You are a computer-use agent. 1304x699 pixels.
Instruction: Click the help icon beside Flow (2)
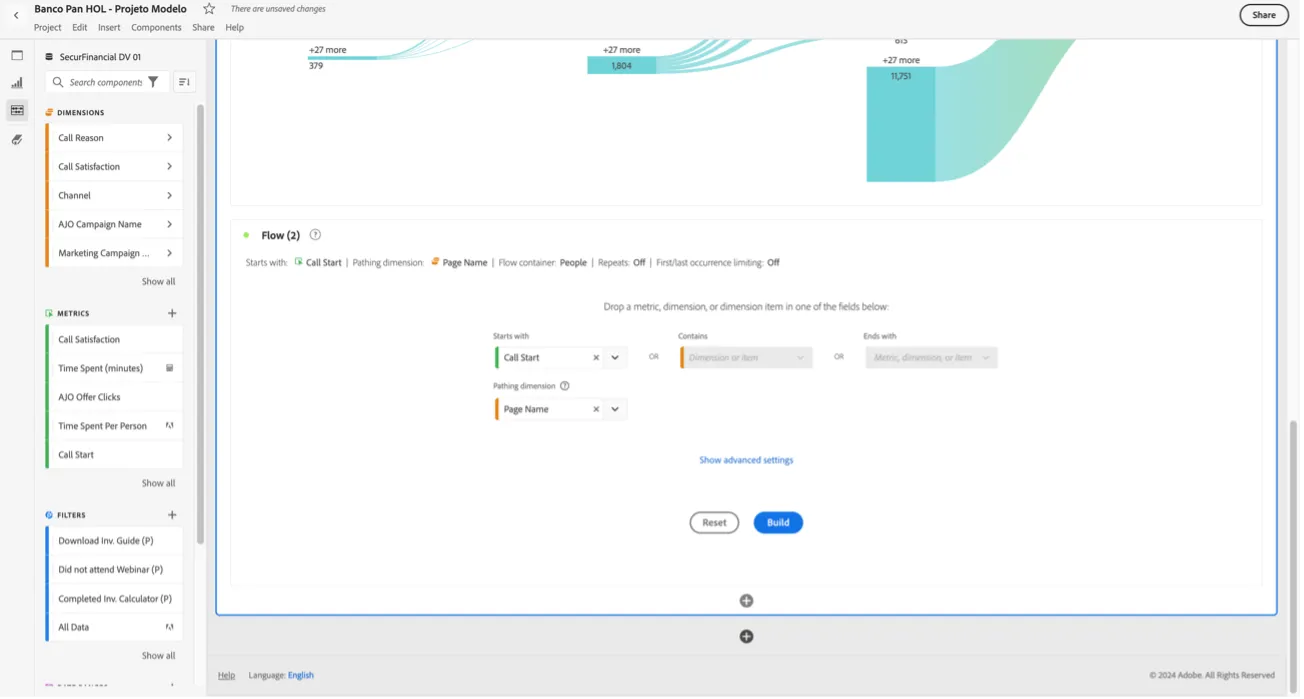click(x=315, y=235)
